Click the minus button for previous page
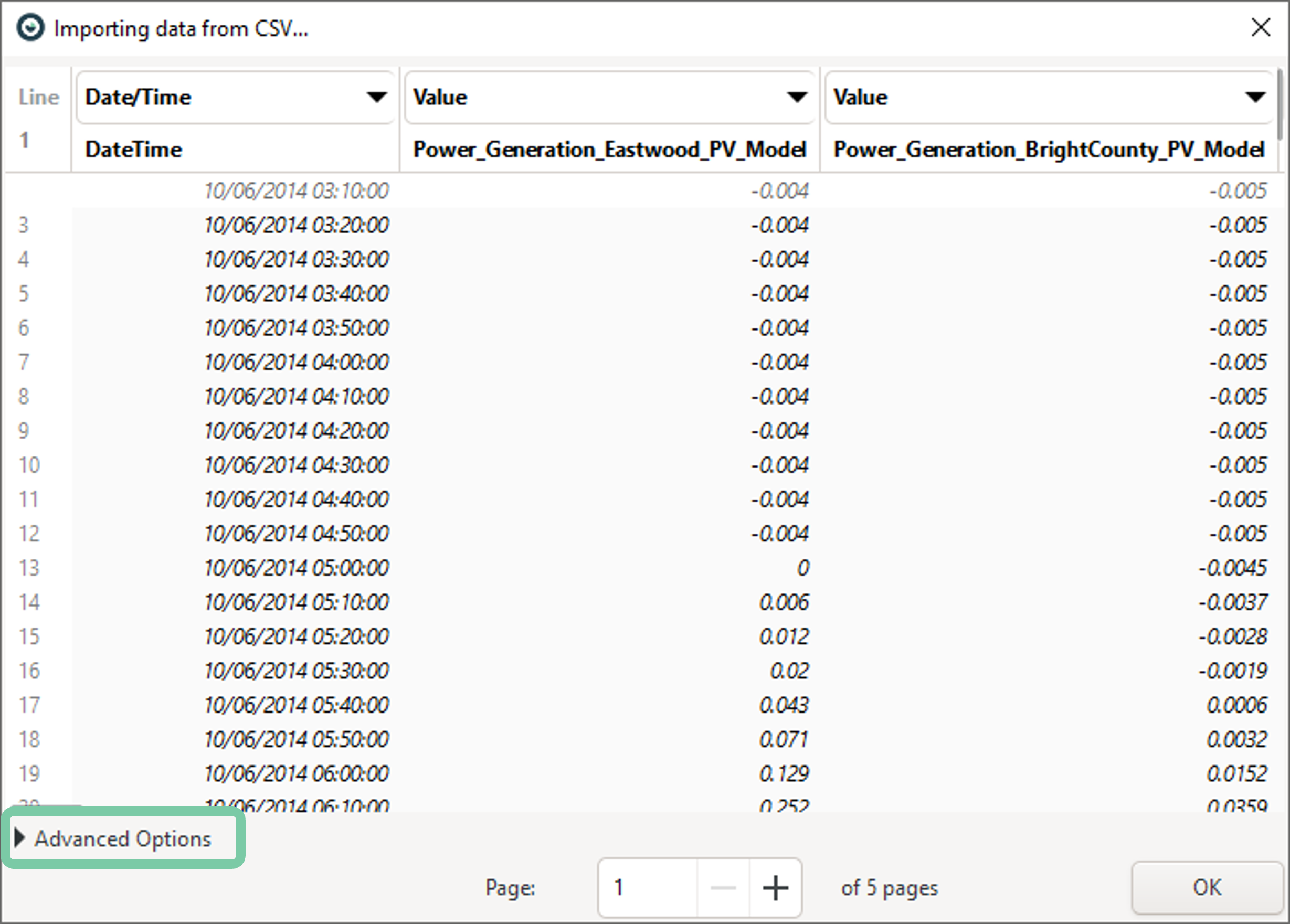The height and width of the screenshot is (924, 1290). (723, 888)
